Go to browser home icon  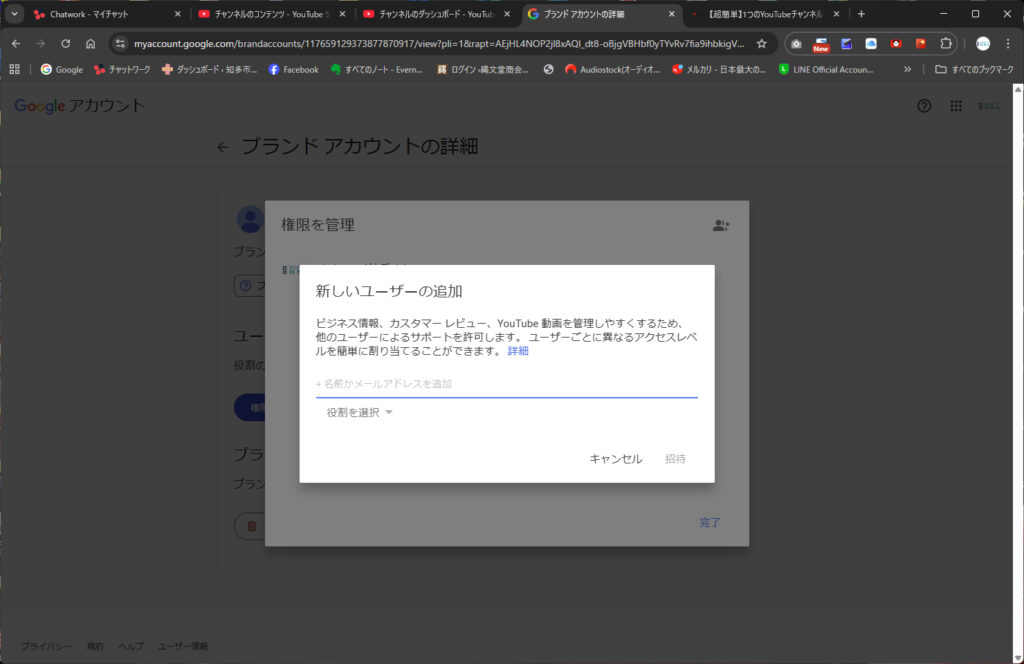coord(90,44)
